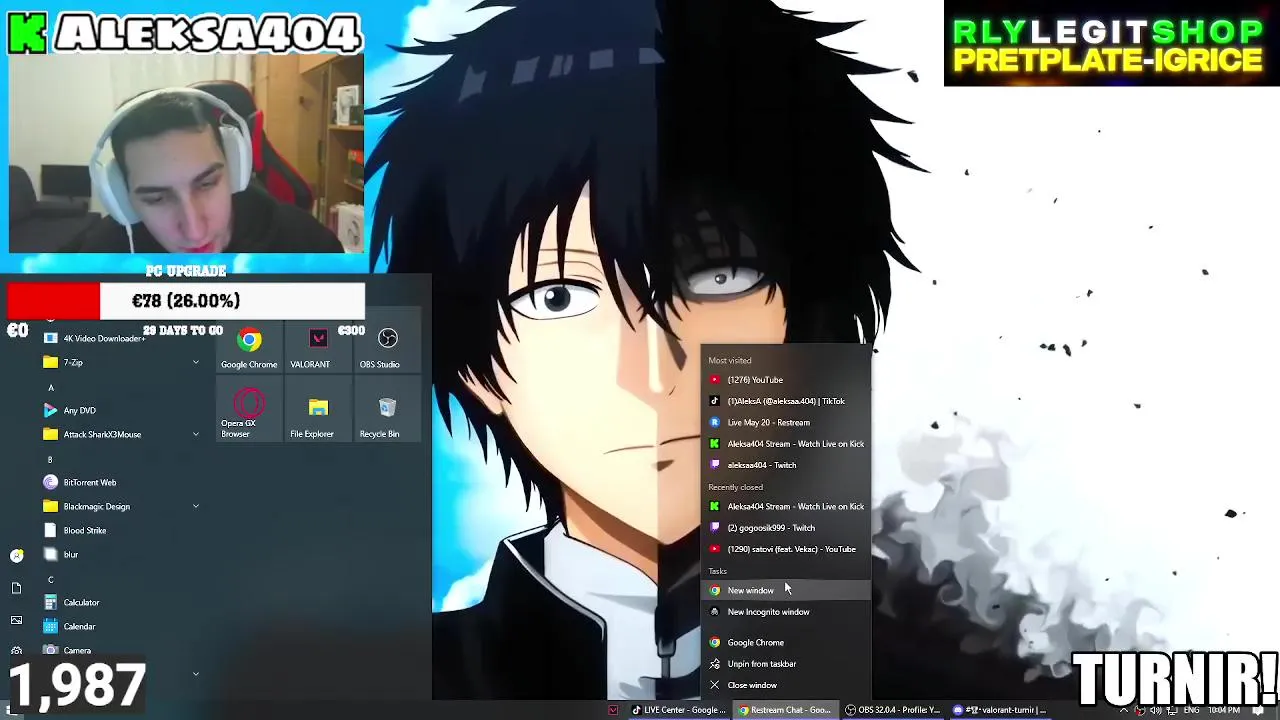Open Live May 20 - Restream entry
Viewport: 1280px width, 720px height.
[x=786, y=422]
